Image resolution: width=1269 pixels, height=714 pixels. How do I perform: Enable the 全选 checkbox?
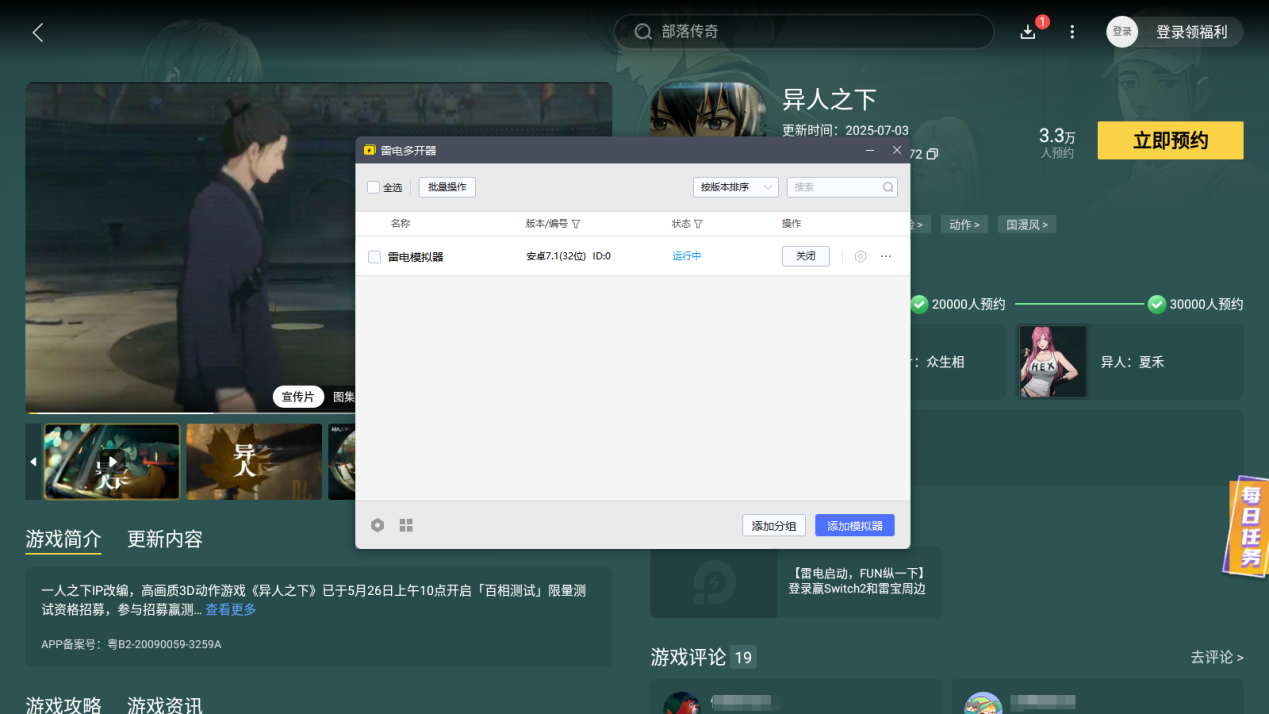click(371, 187)
